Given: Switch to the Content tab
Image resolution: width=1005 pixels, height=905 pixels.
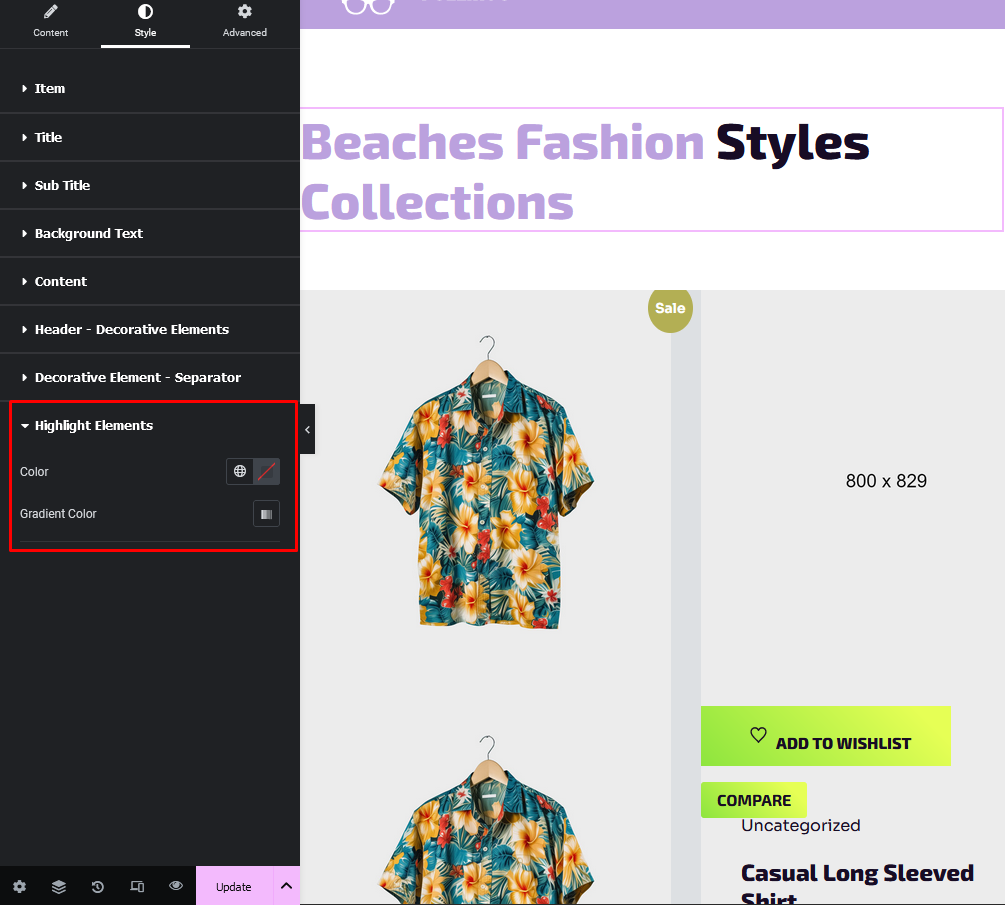Looking at the screenshot, I should pyautogui.click(x=51, y=23).
